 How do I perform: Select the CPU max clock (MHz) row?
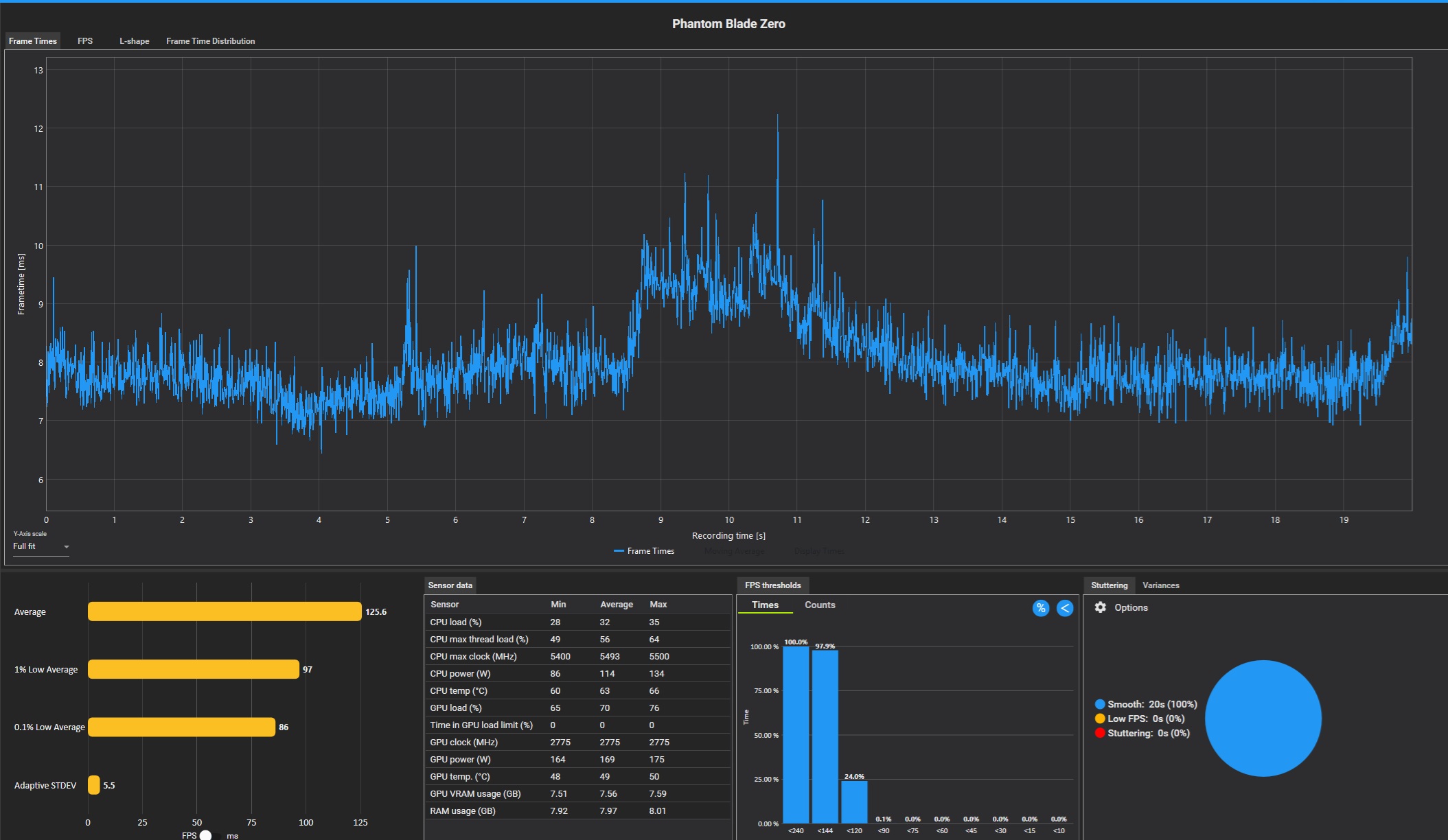click(578, 656)
